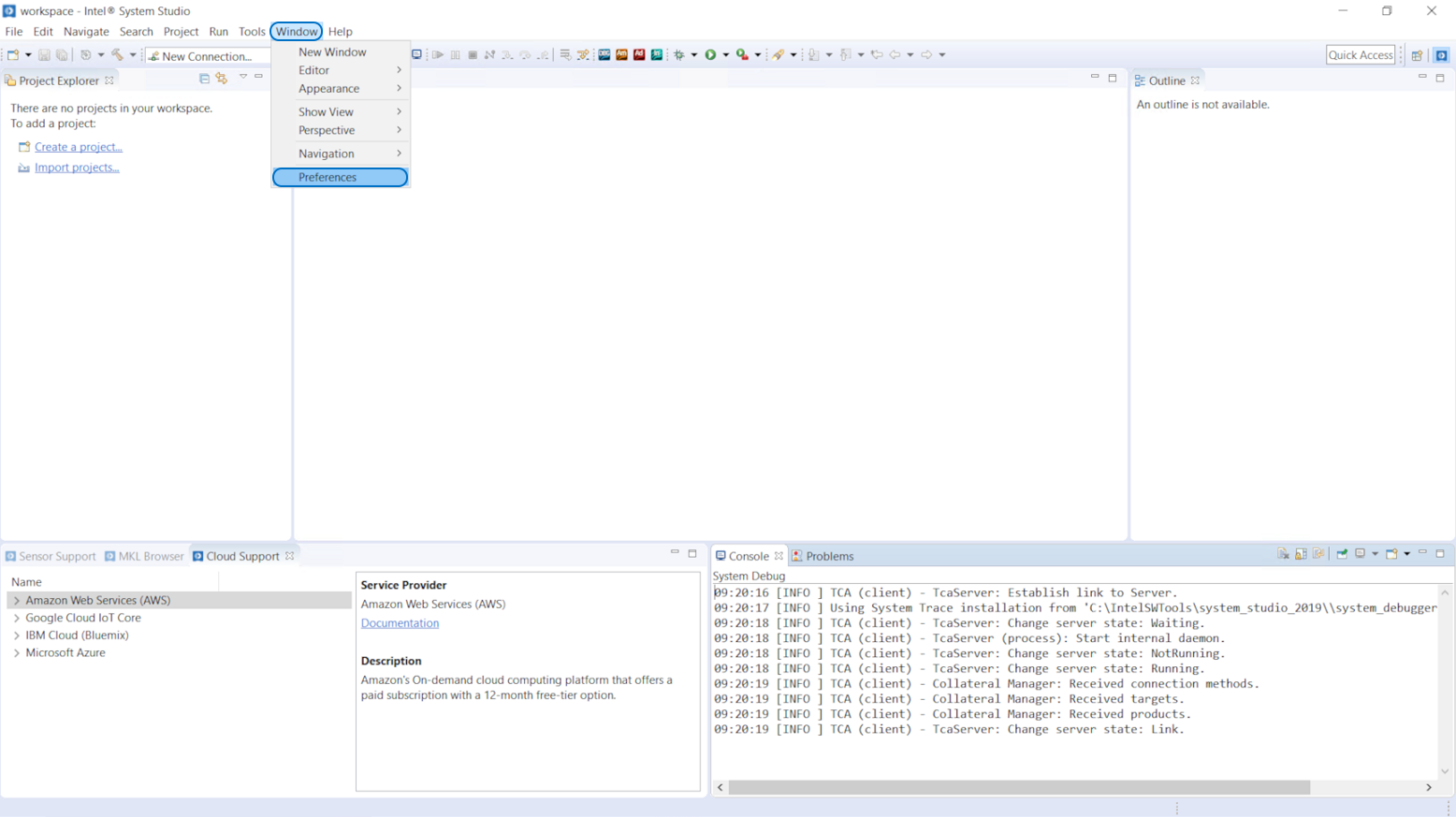
Task: Click the Create a project link
Action: [79, 147]
